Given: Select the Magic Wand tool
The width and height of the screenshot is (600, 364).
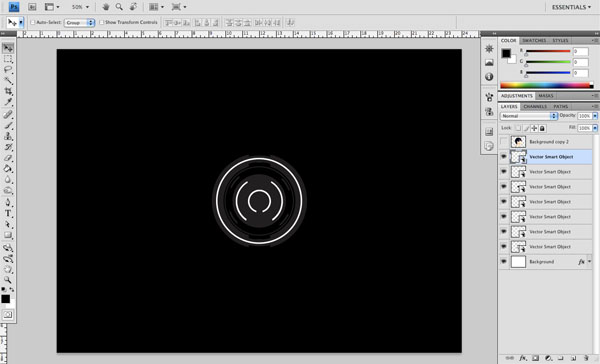Looking at the screenshot, I should tap(8, 80).
